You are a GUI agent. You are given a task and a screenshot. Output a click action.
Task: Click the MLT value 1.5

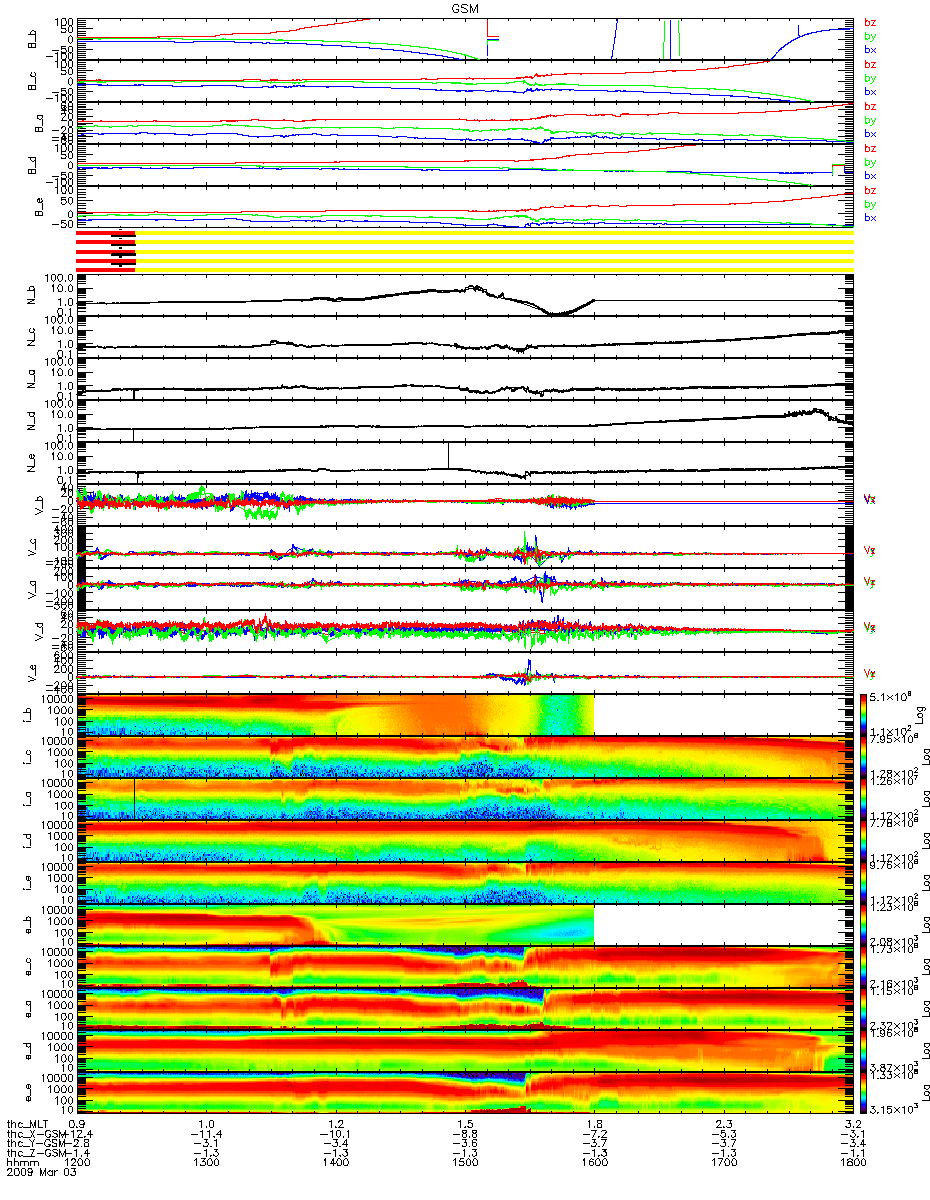pos(468,1126)
